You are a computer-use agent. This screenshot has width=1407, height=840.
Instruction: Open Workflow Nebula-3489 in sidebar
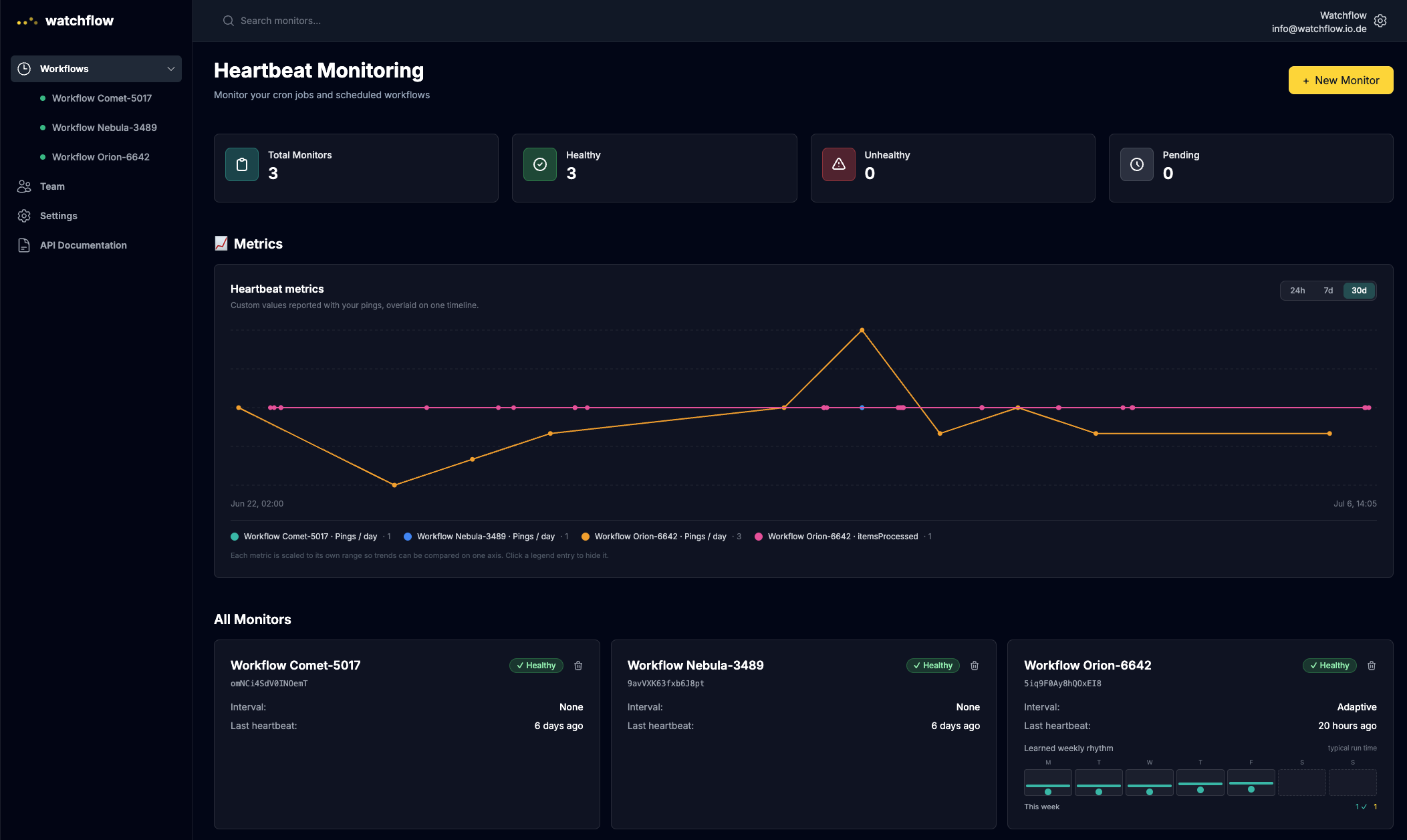tap(104, 128)
